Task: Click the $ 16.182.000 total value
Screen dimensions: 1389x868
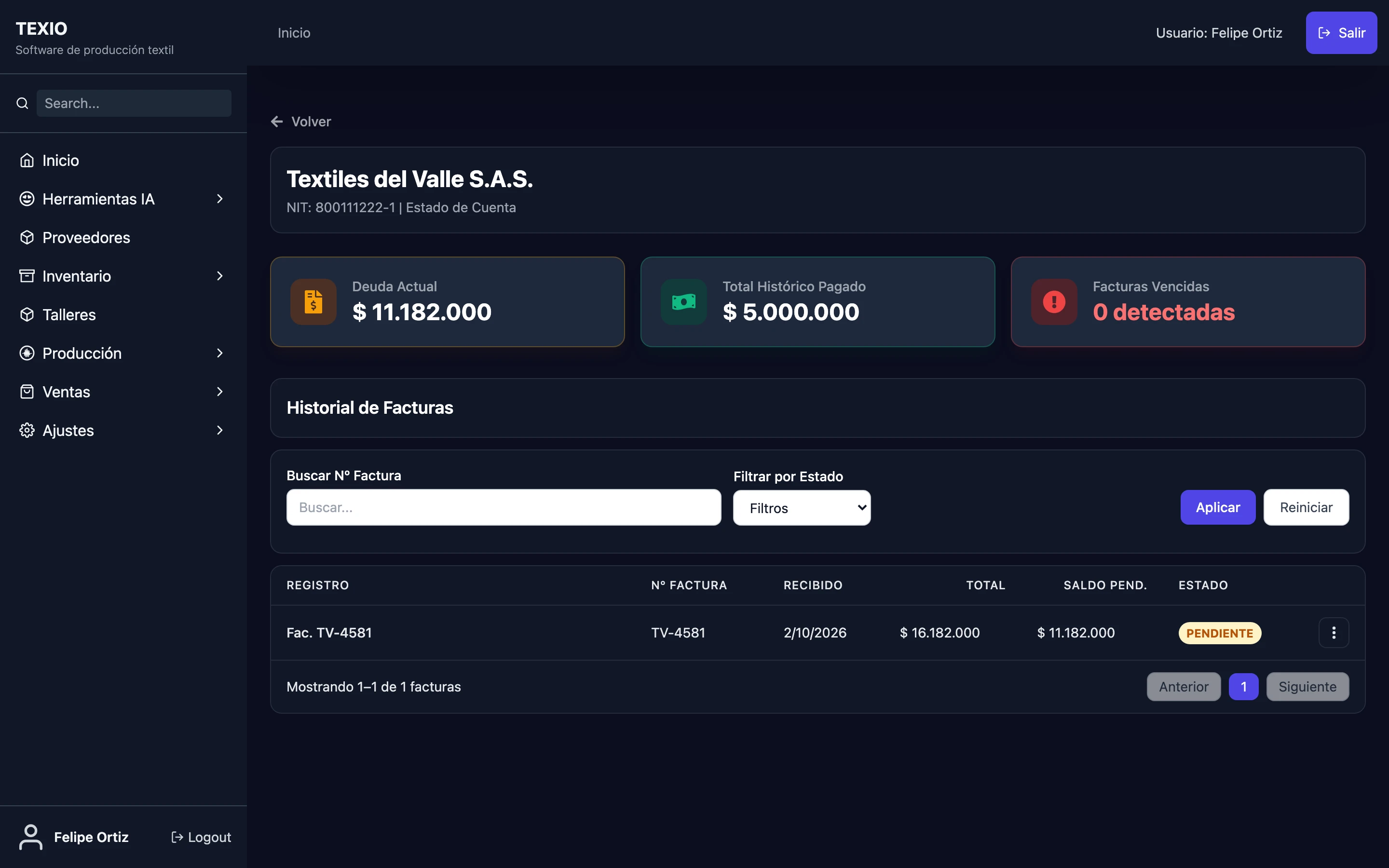Action: pyautogui.click(x=940, y=633)
